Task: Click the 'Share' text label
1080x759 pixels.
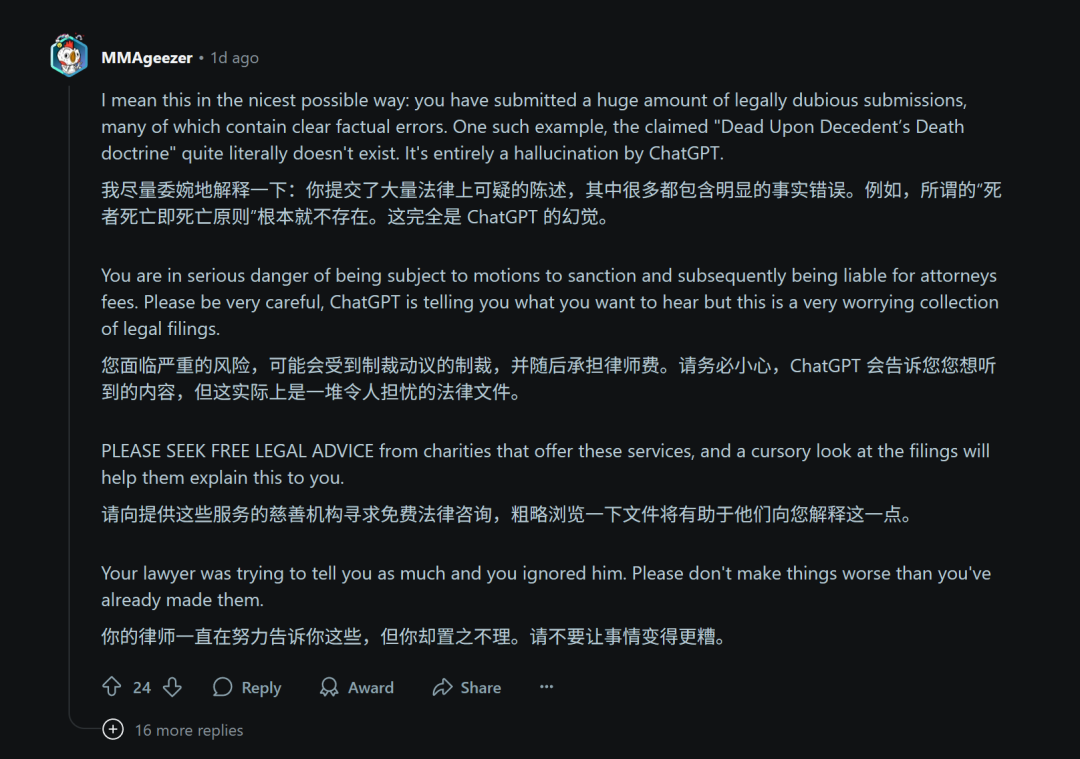Action: [481, 687]
